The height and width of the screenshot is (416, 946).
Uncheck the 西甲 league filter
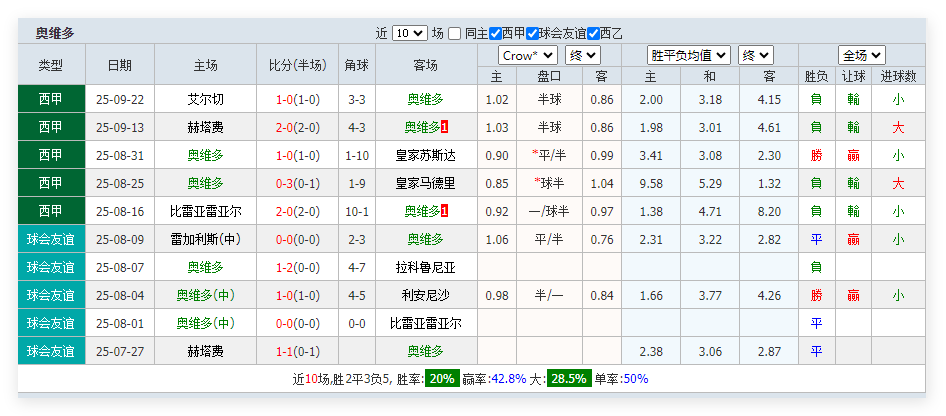pyautogui.click(x=495, y=33)
